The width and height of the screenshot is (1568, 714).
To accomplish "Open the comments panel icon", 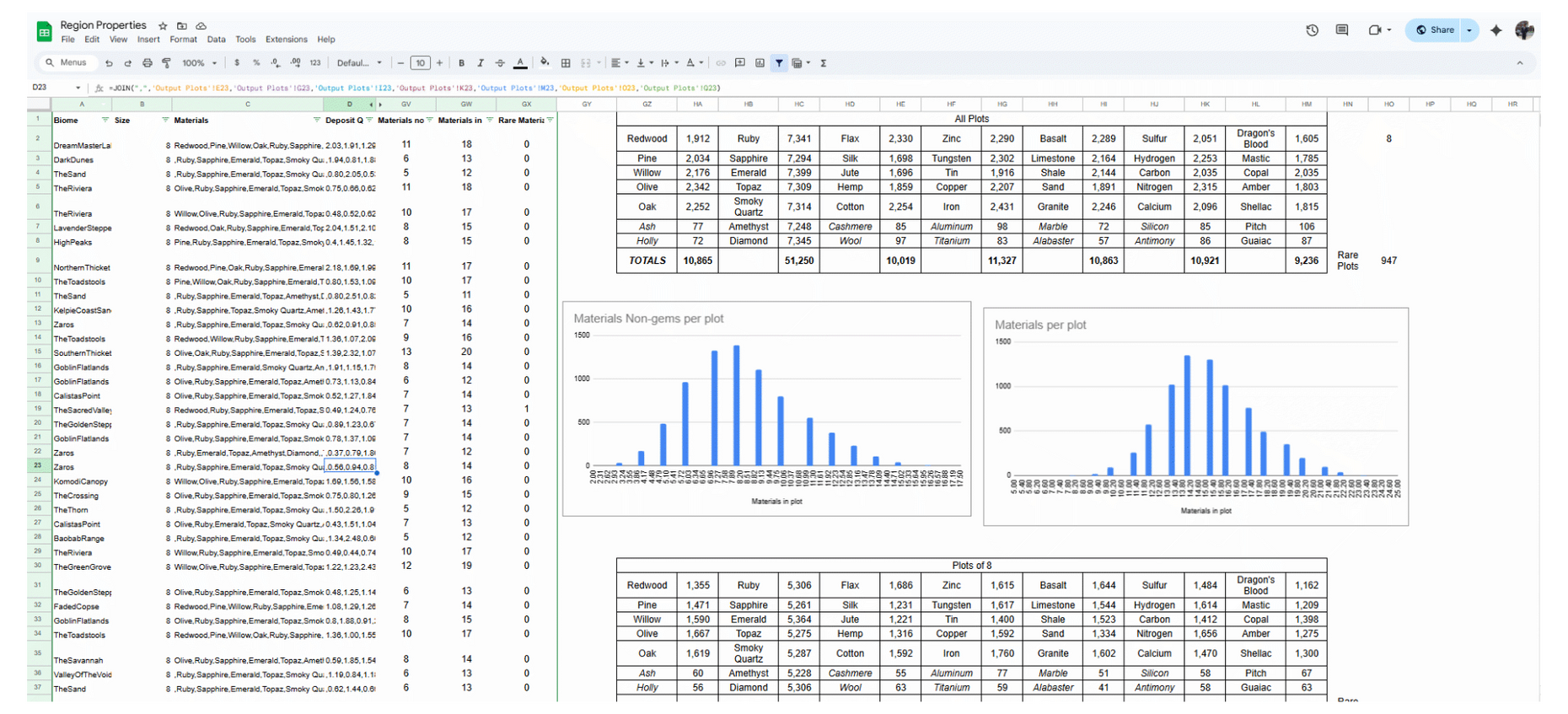I will click(x=1342, y=30).
